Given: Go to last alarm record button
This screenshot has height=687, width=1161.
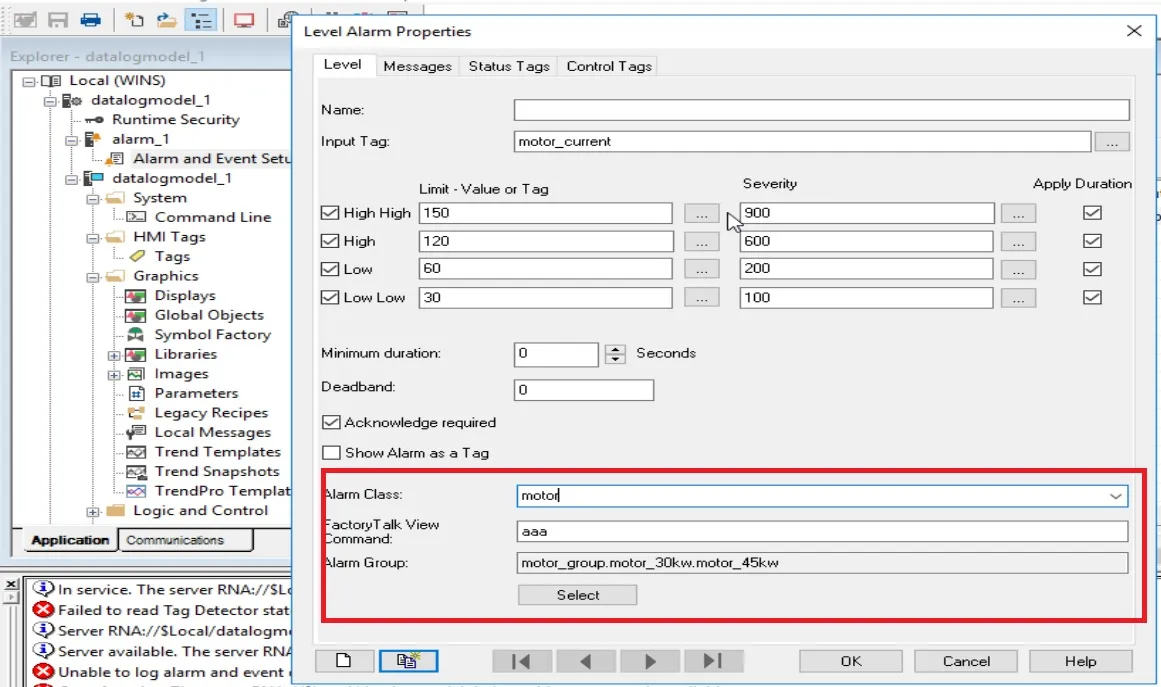Looking at the screenshot, I should 713,661.
